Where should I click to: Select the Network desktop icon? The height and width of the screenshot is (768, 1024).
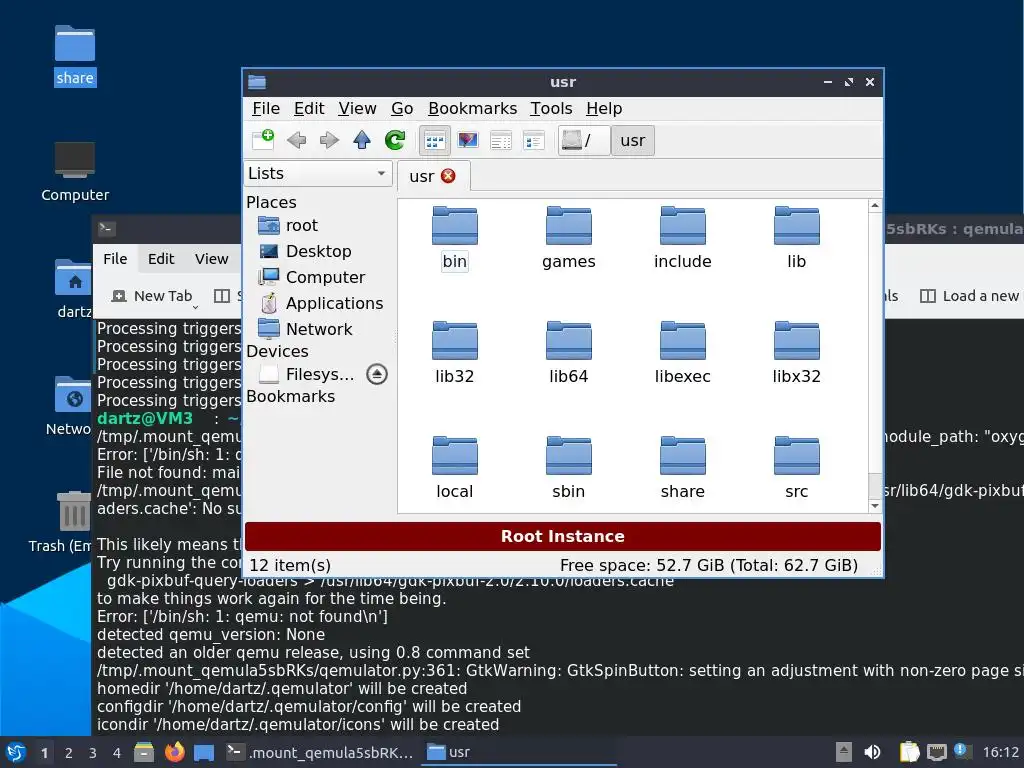pyautogui.click(x=68, y=406)
